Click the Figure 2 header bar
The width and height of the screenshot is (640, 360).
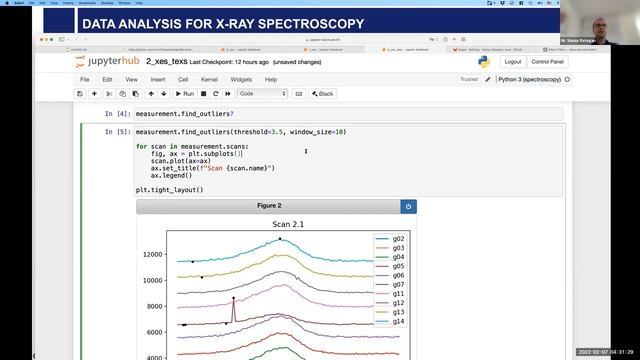click(269, 206)
